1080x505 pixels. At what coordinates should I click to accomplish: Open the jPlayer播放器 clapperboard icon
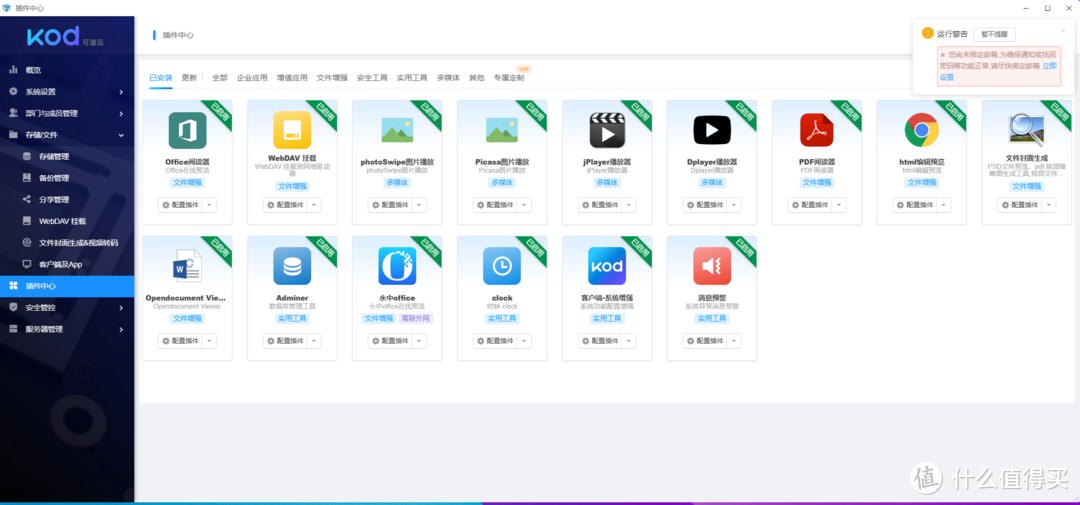coord(607,130)
